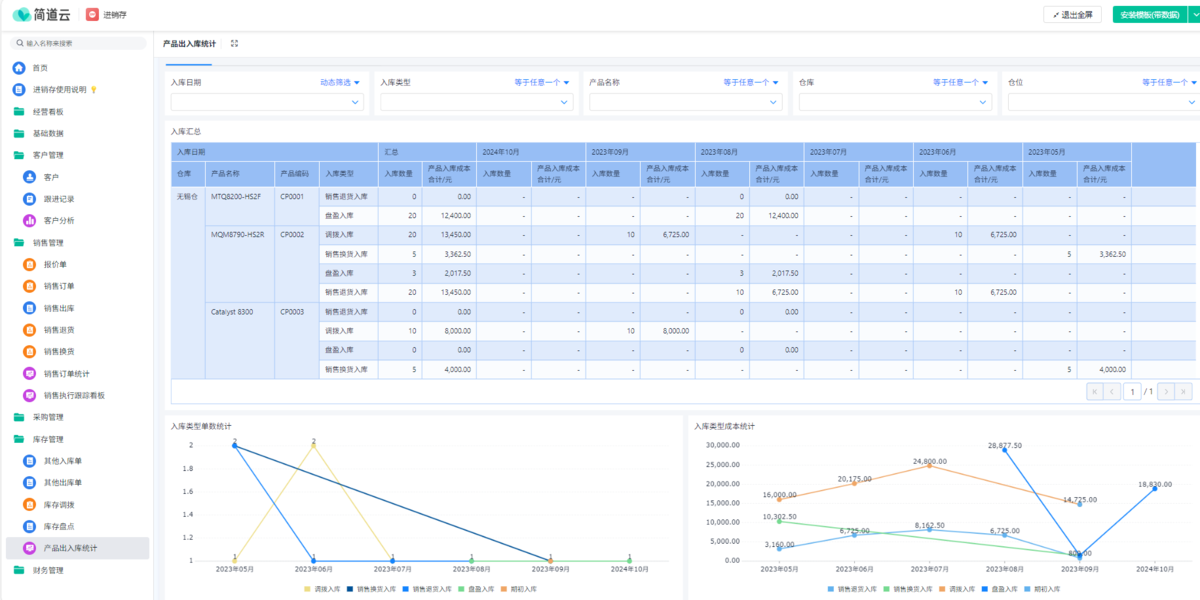This screenshot has width=1200, height=600.
Task: Open the 首页 home icon in sidebar
Action: (19, 68)
